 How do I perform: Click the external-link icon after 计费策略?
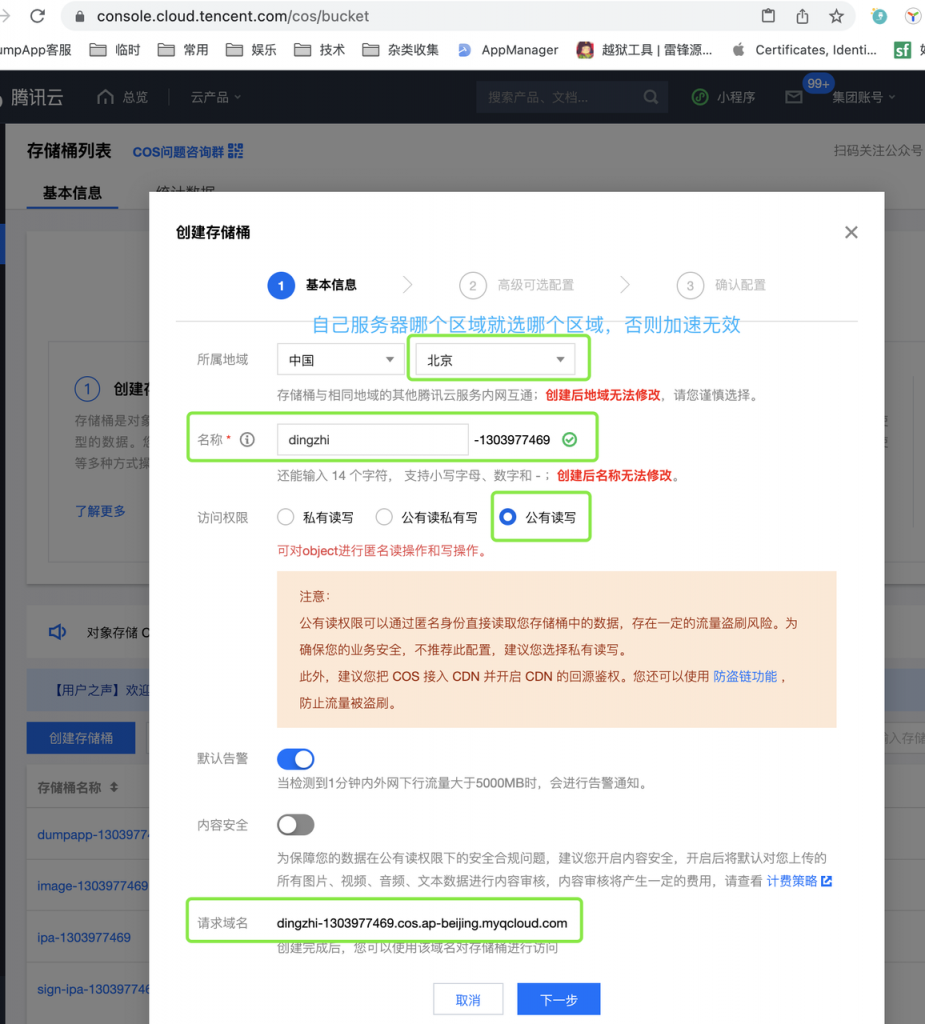(x=826, y=881)
